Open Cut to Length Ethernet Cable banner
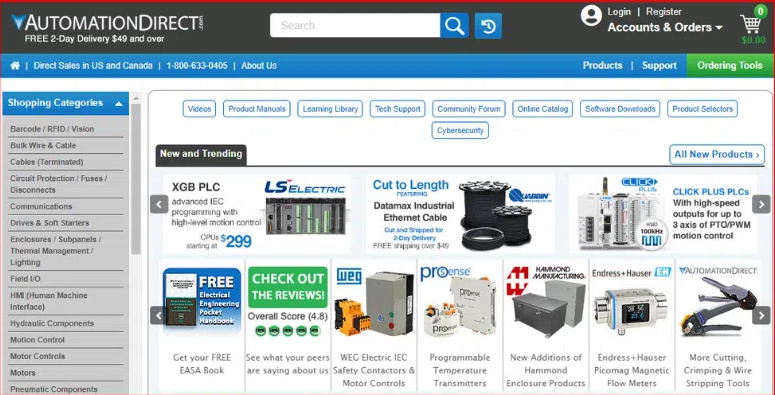The width and height of the screenshot is (775, 395). (x=460, y=214)
